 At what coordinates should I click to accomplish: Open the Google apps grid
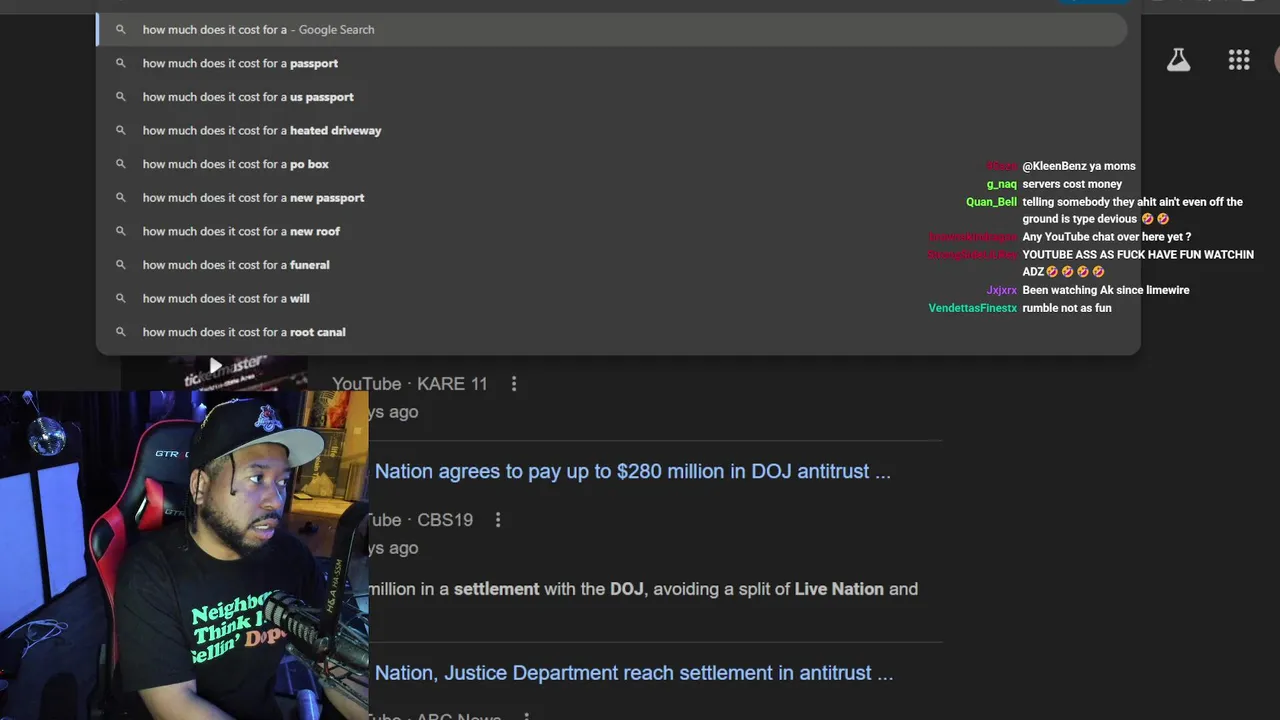click(x=1239, y=60)
